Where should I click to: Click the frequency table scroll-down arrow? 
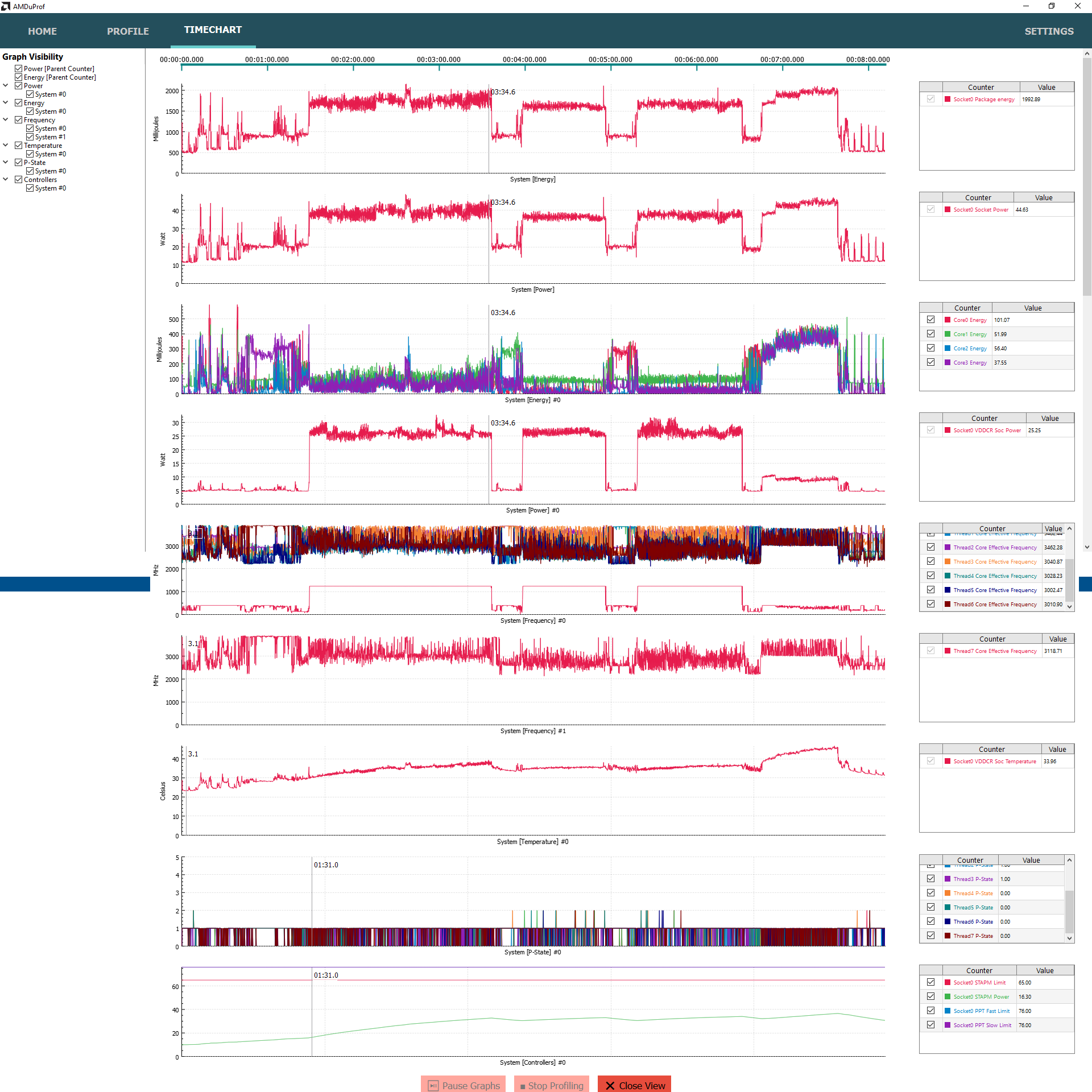[1070, 607]
